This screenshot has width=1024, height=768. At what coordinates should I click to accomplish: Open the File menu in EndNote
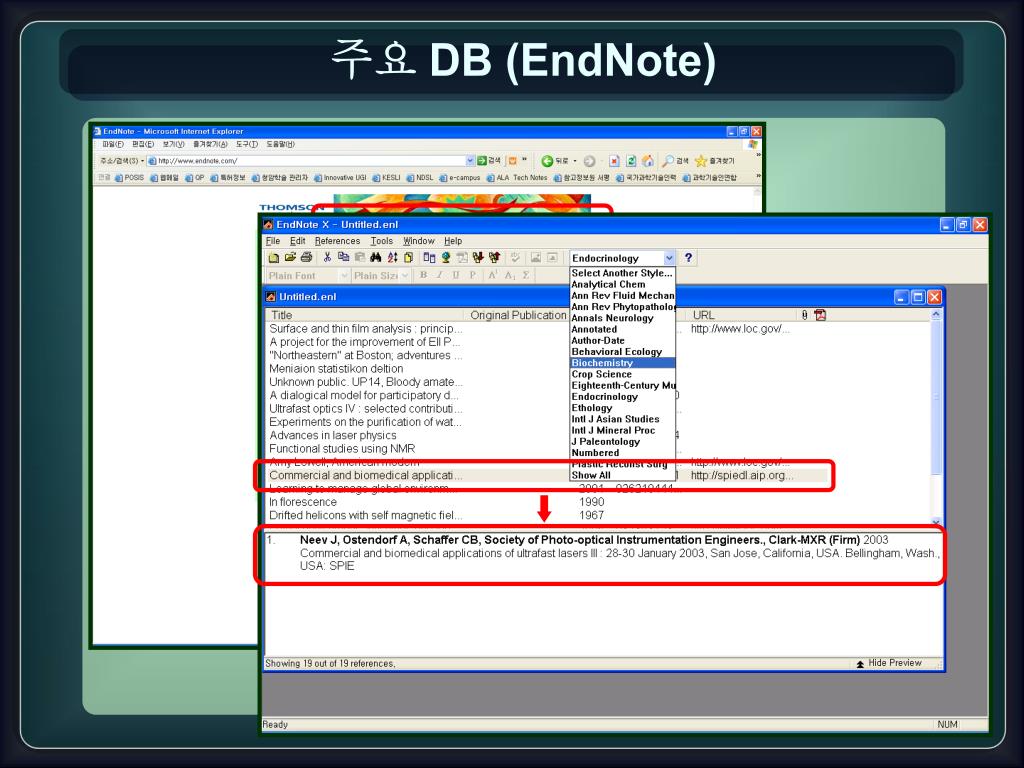273,241
